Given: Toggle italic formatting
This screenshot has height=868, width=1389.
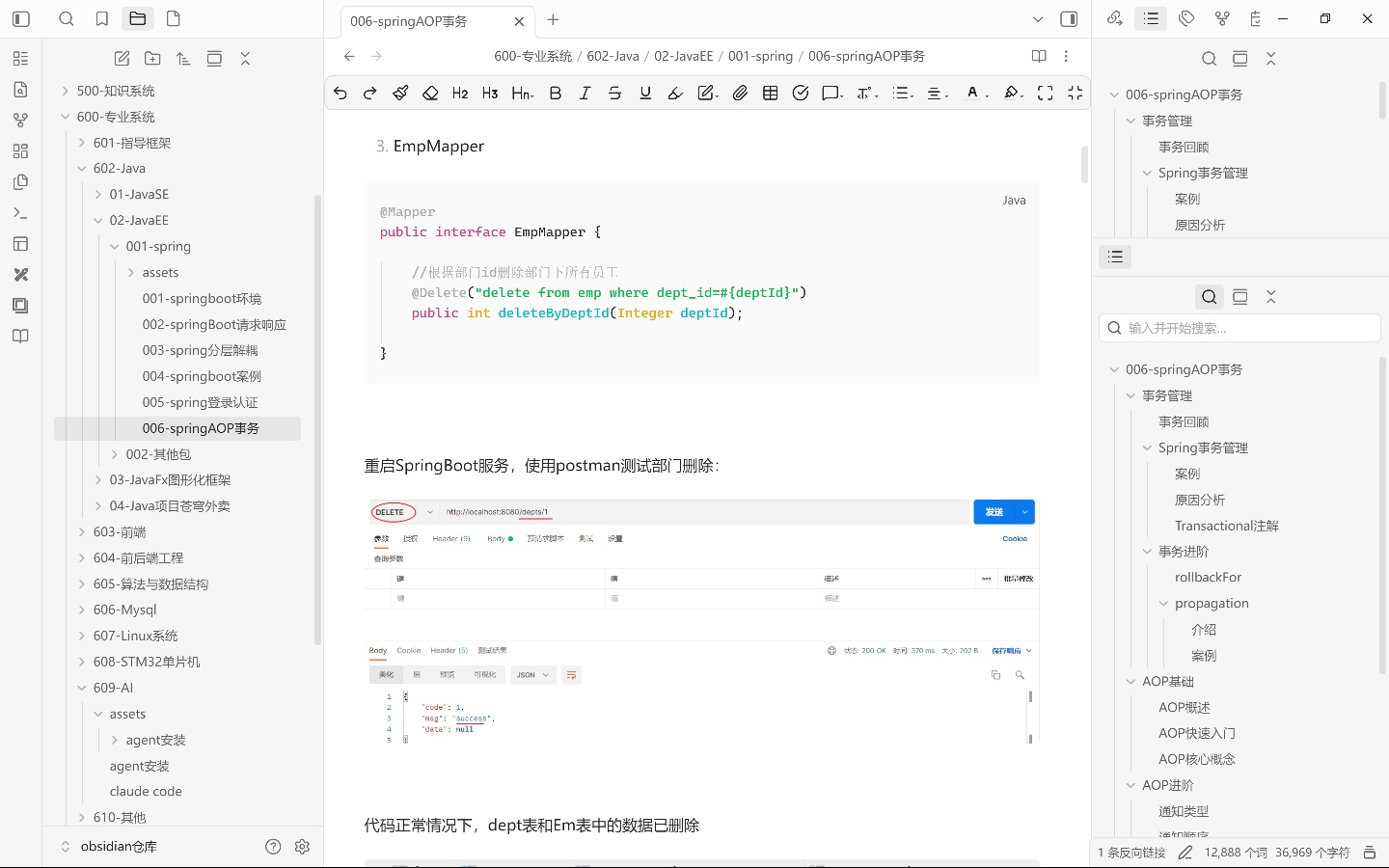Looking at the screenshot, I should (585, 93).
